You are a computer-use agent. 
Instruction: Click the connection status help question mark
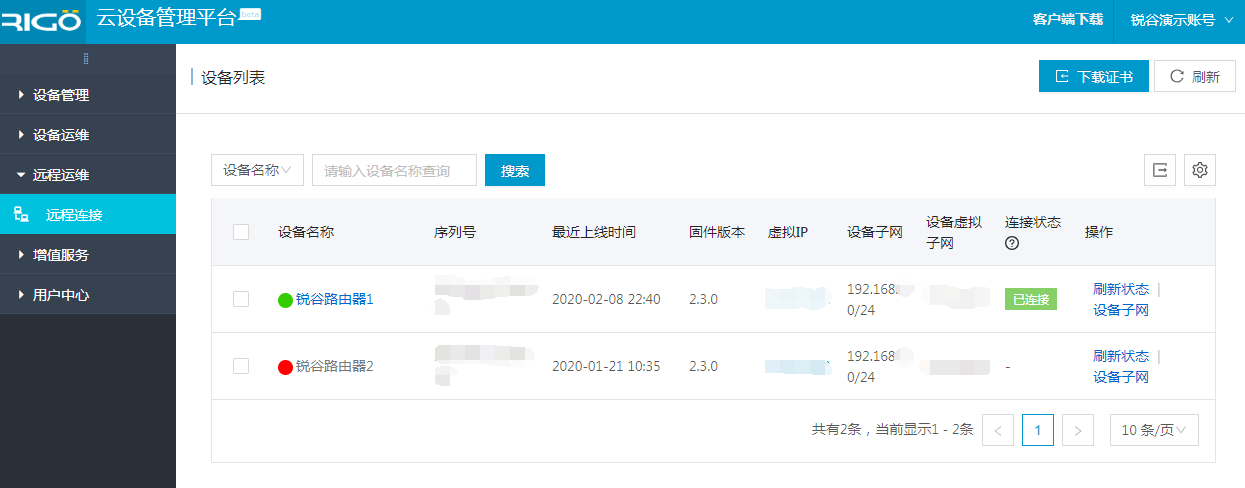1012,243
